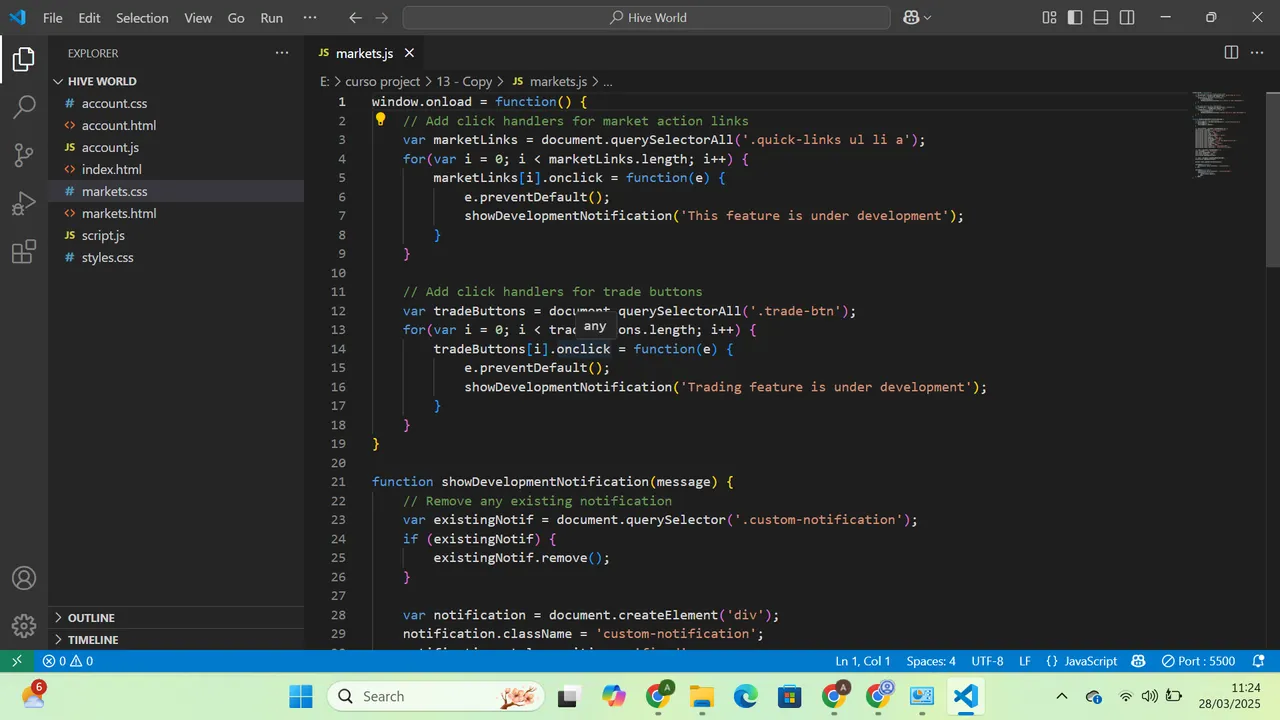Click the Split Editor Right icon
Screen dimensions: 1280x720
[1231, 53]
